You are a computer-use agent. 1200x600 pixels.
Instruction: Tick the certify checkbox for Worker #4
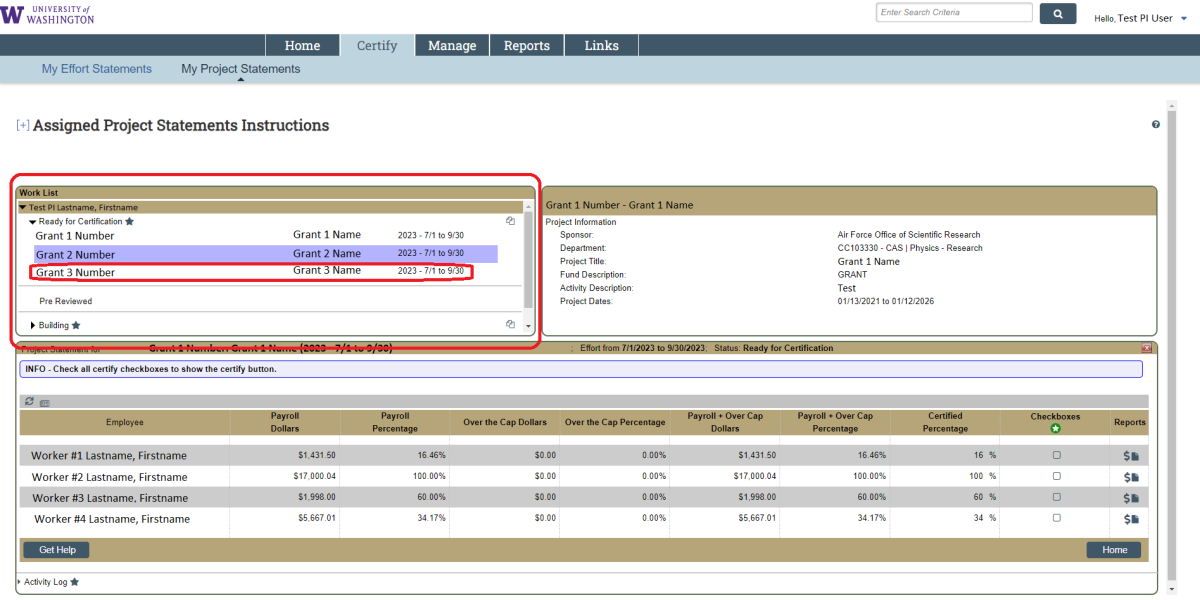click(1056, 518)
